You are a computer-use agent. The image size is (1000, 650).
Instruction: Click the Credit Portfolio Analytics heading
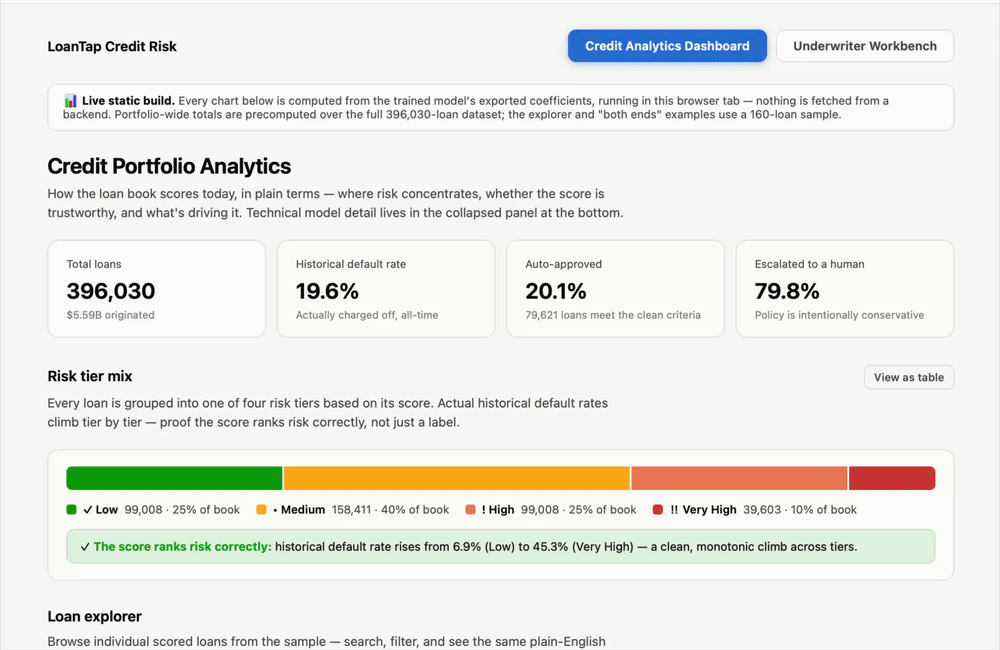169,166
